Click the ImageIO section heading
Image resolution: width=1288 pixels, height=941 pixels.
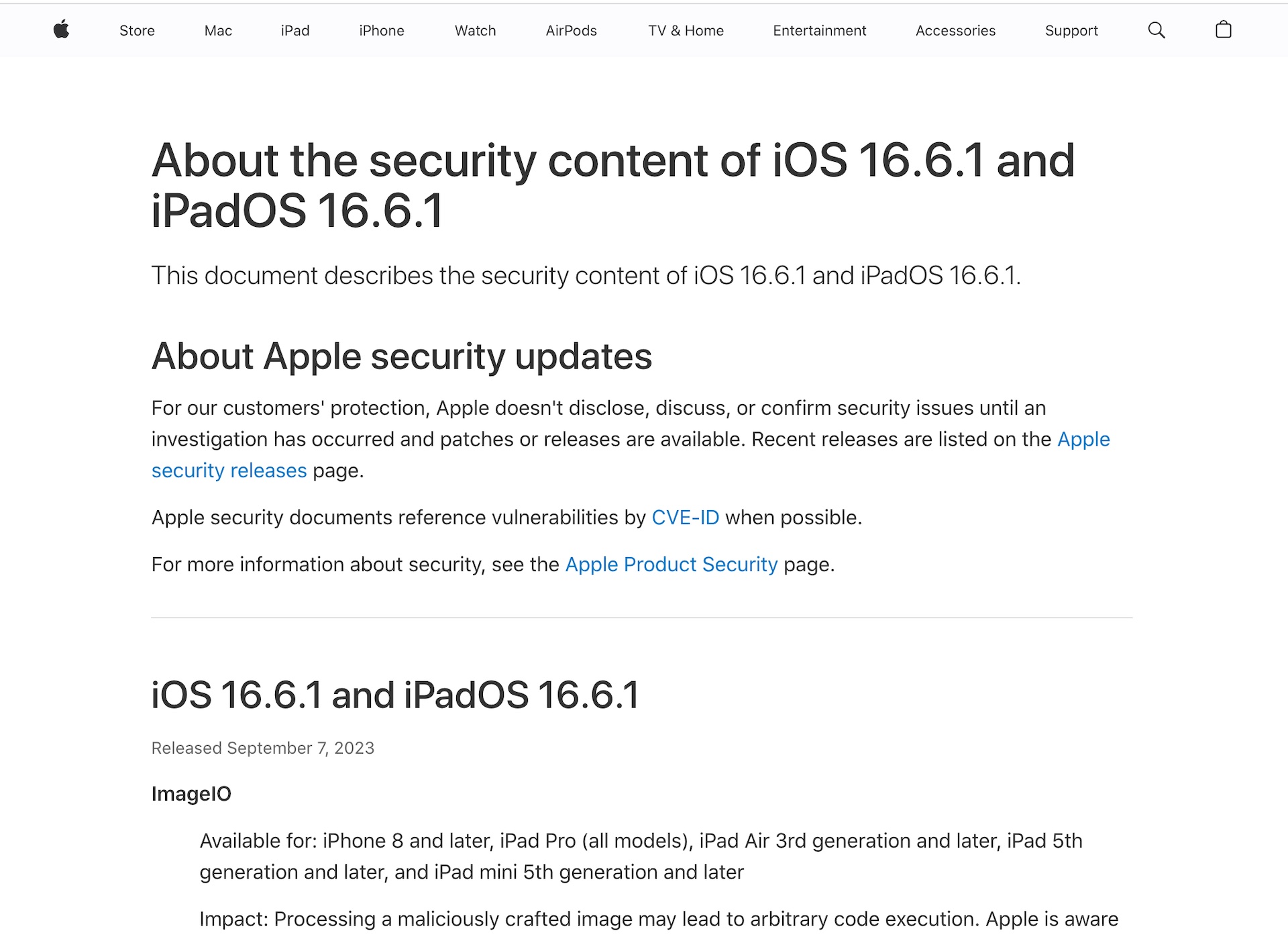pyautogui.click(x=191, y=794)
